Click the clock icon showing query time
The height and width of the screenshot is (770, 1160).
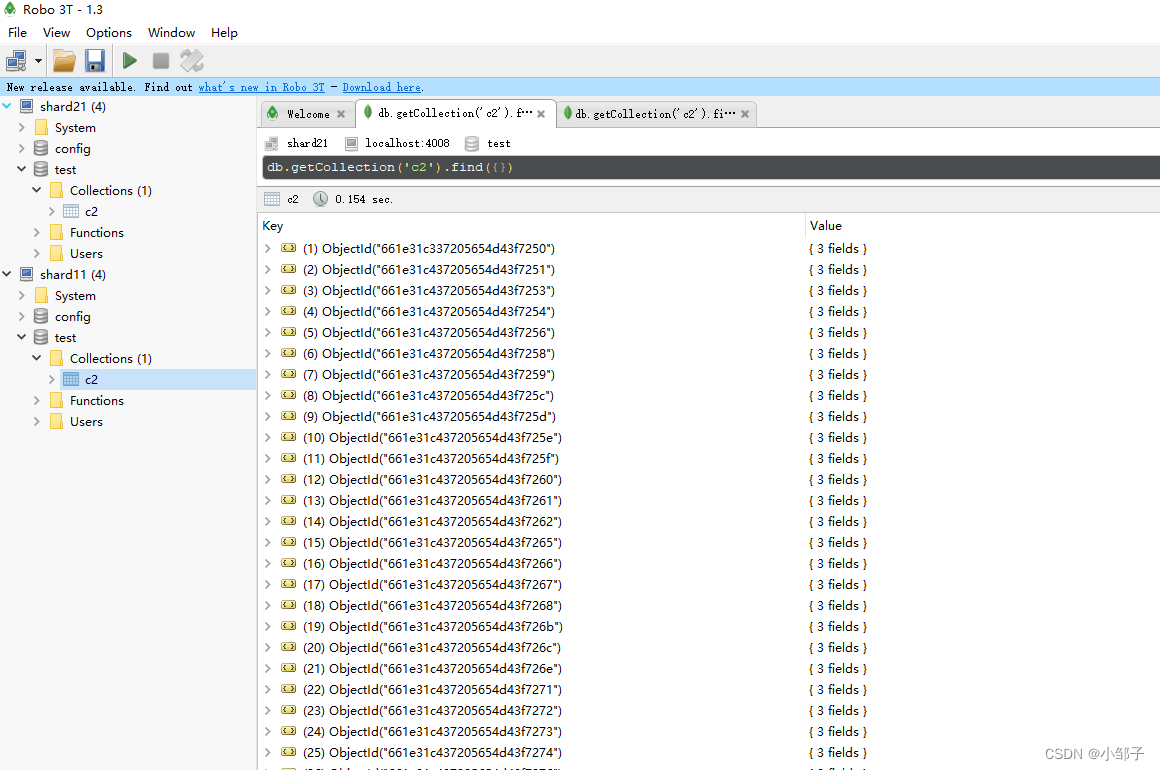pos(320,198)
